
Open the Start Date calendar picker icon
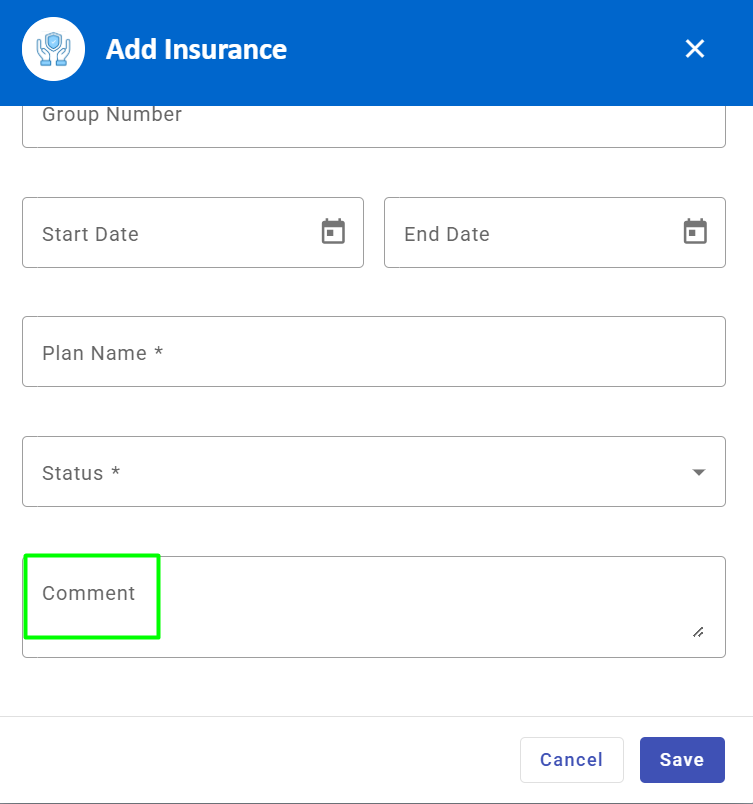tap(333, 232)
